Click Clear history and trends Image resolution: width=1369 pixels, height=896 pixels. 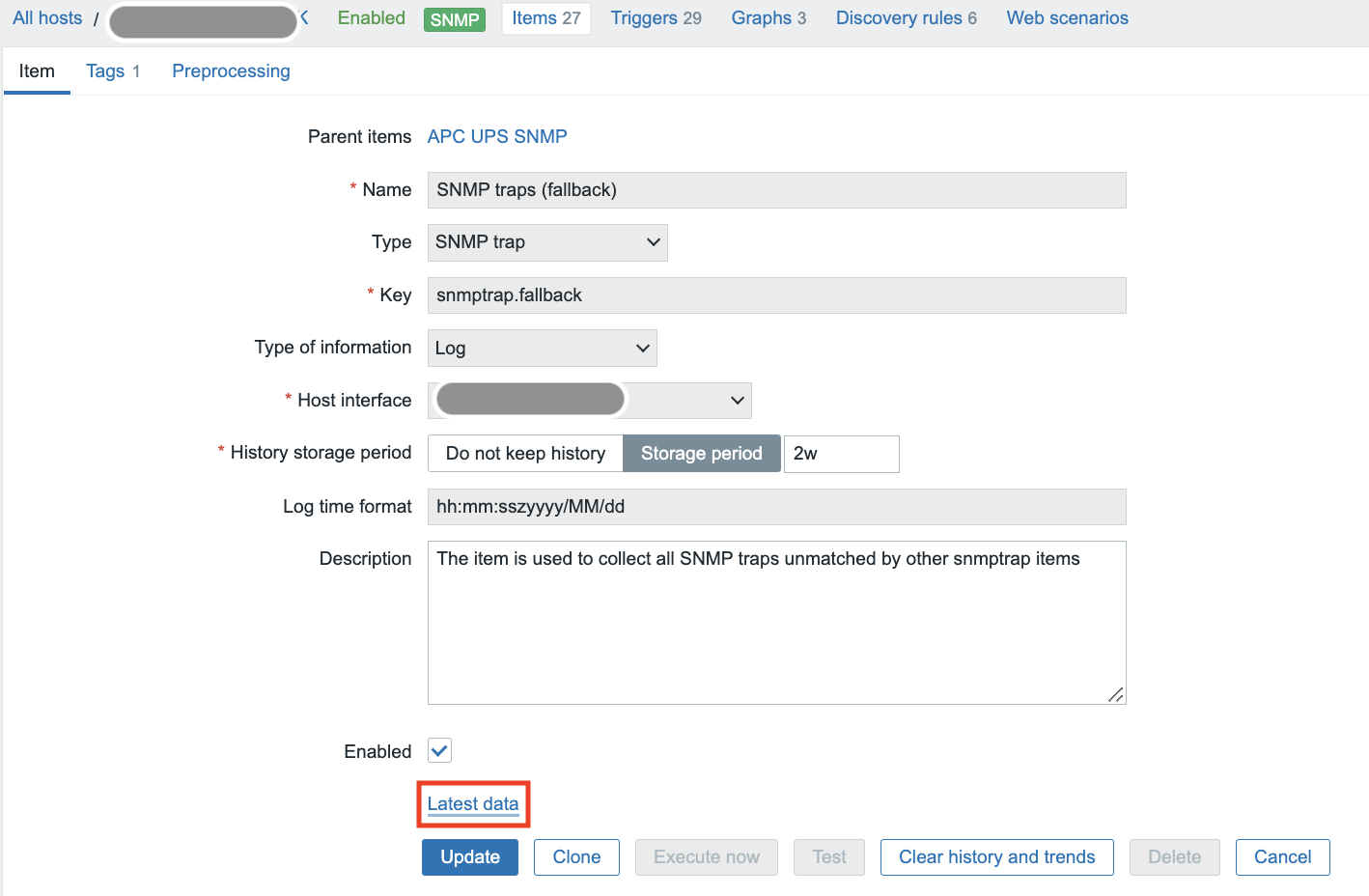click(x=996, y=857)
